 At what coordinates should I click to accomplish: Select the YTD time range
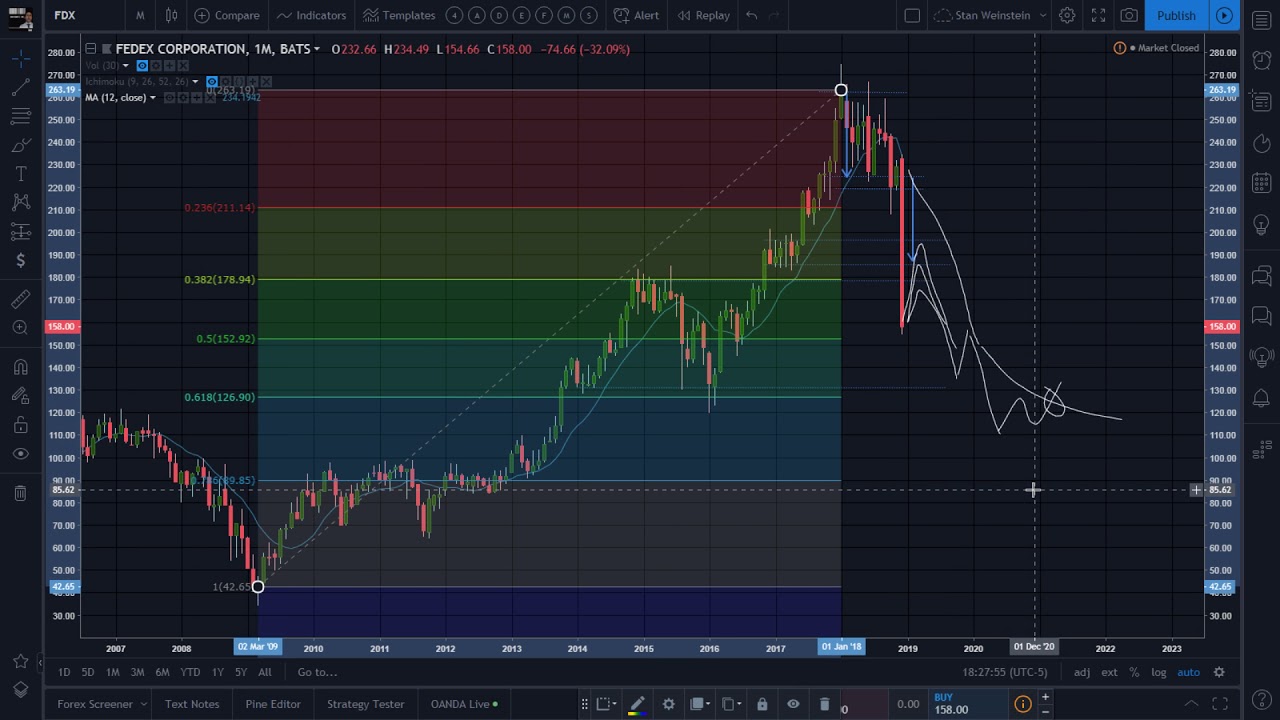[190, 672]
